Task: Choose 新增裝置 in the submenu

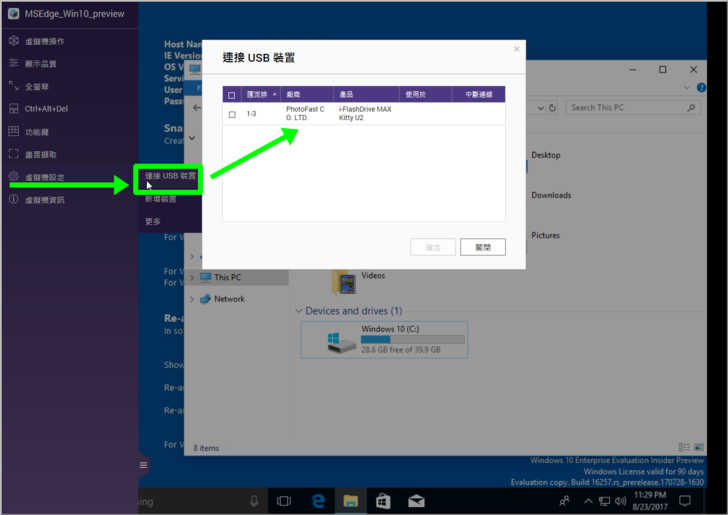Action: pyautogui.click(x=161, y=199)
